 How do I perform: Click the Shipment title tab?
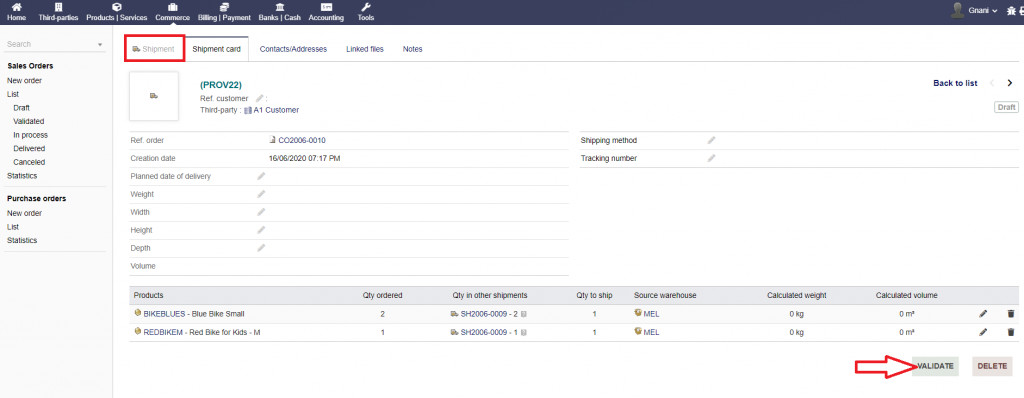(x=153, y=49)
